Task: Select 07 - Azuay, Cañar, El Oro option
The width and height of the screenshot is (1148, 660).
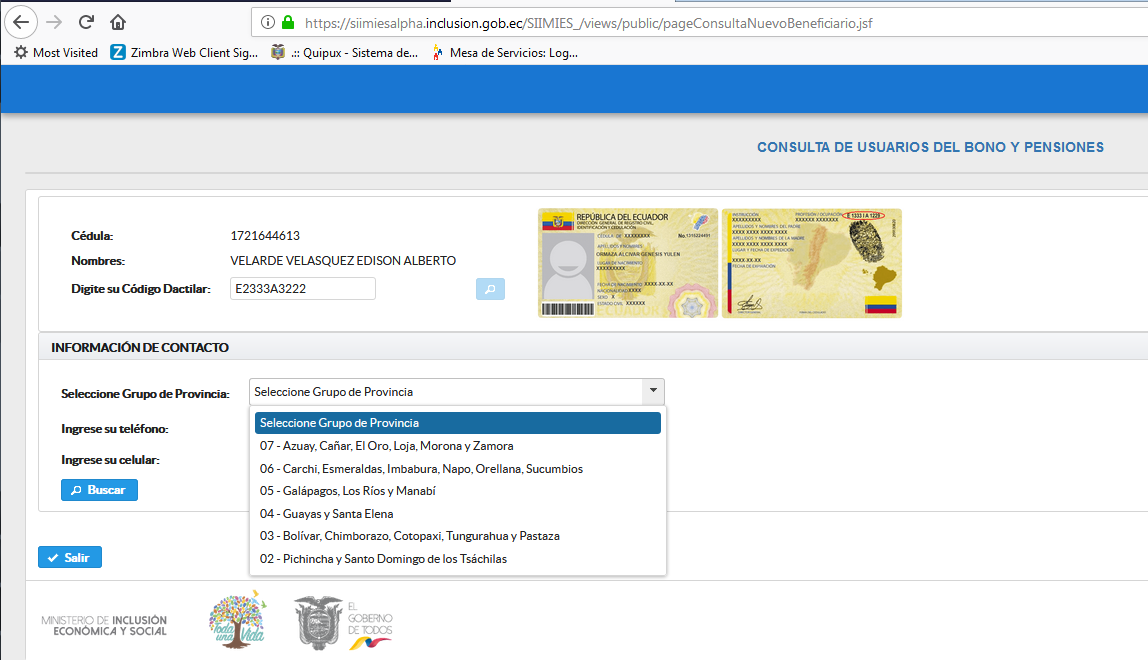Action: point(386,446)
